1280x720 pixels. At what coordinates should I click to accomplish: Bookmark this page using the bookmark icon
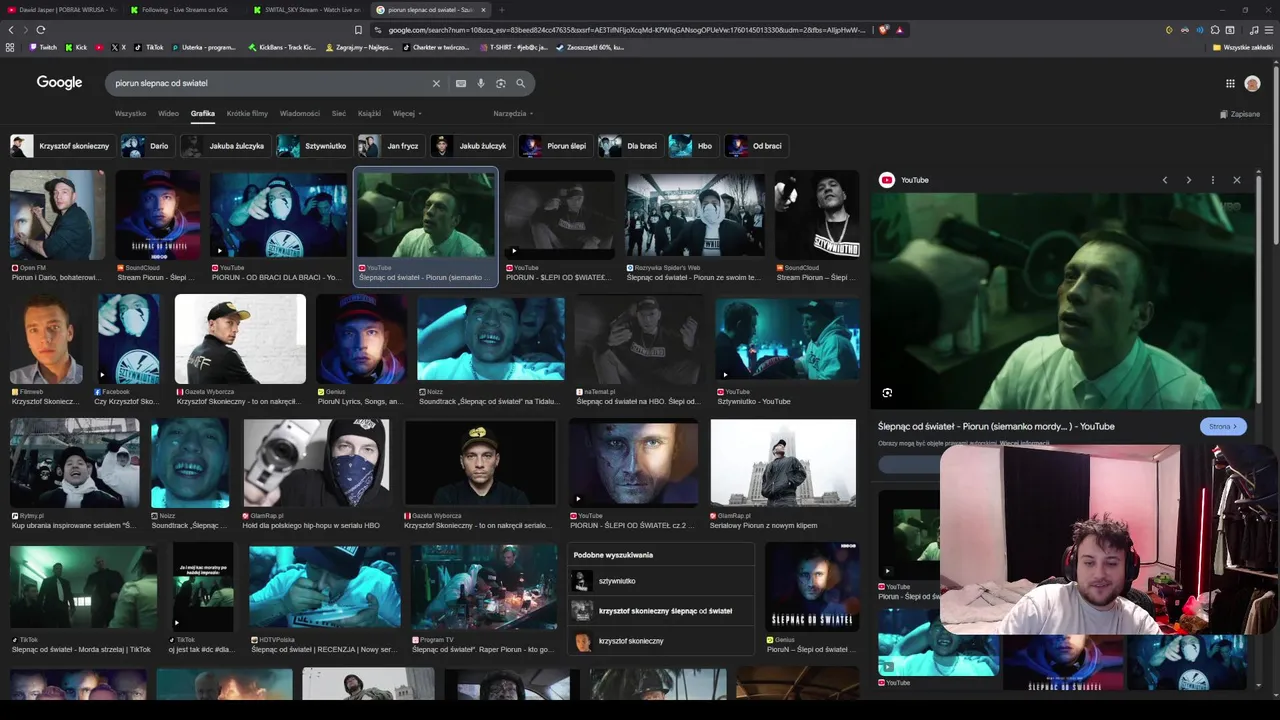coord(358,30)
